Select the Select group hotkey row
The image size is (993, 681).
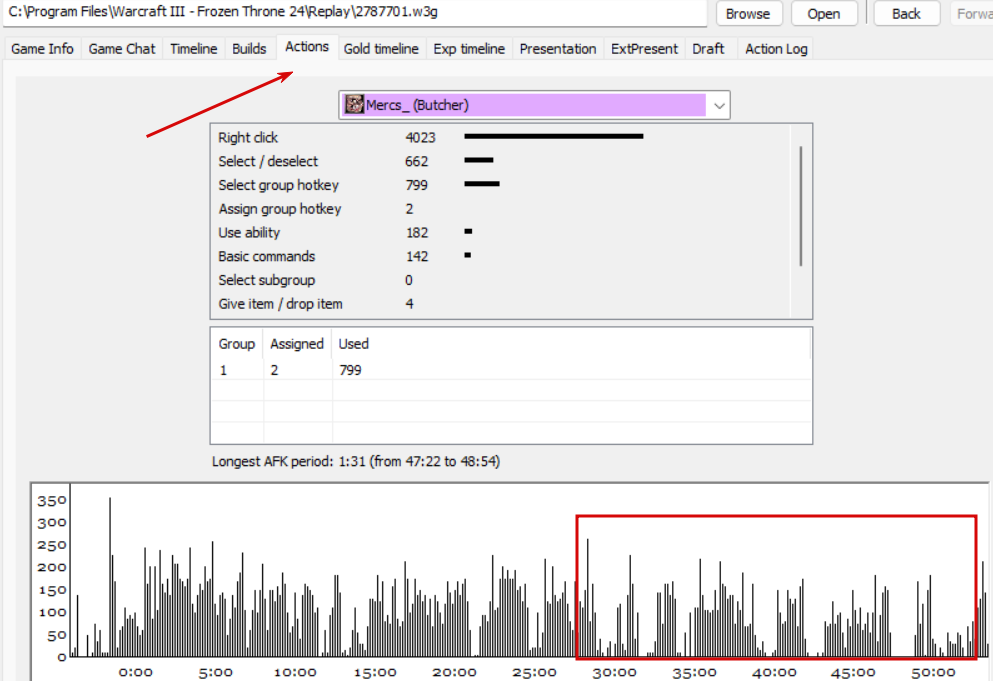click(500, 185)
